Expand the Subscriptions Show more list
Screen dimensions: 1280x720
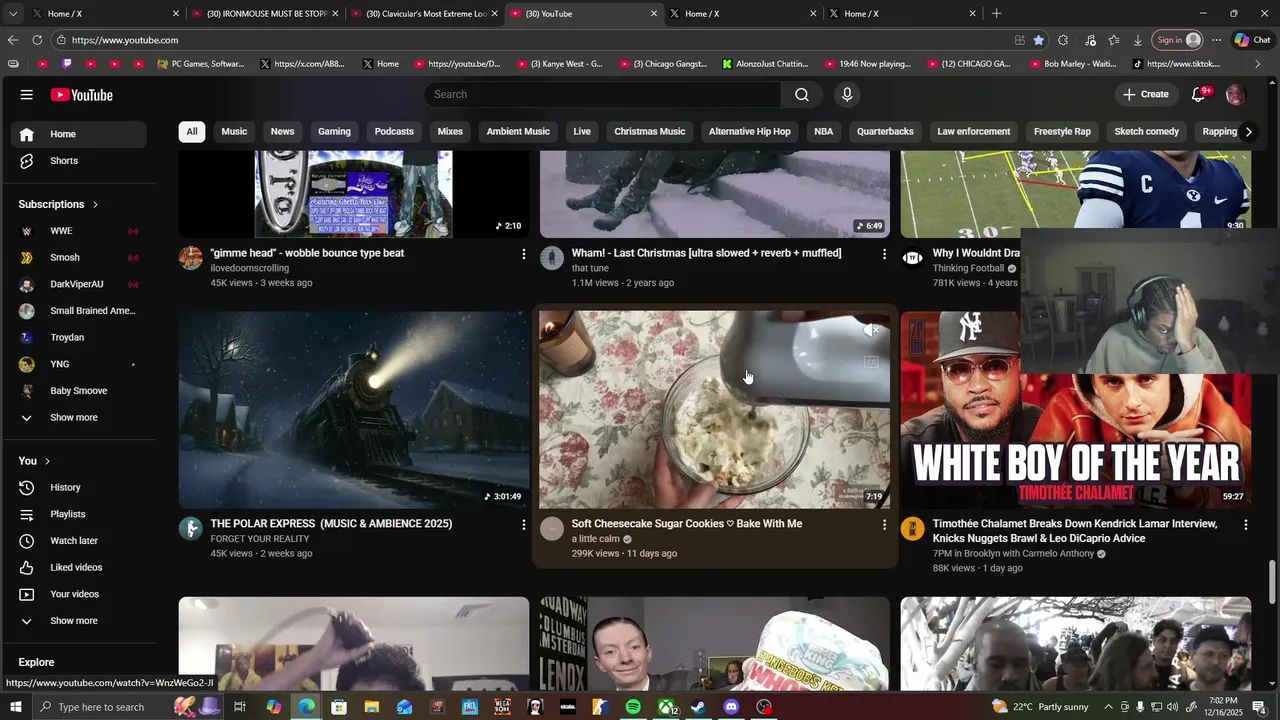click(x=76, y=417)
